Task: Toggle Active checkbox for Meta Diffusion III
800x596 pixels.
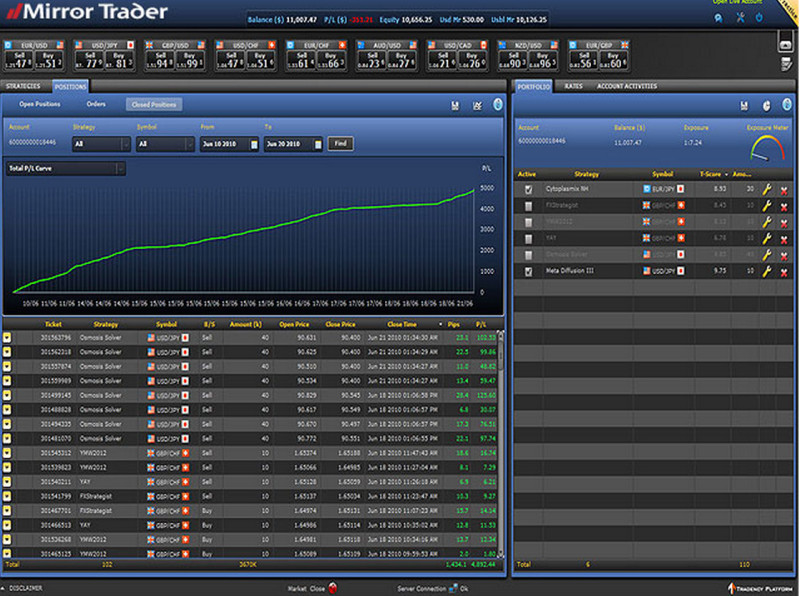Action: click(x=528, y=271)
